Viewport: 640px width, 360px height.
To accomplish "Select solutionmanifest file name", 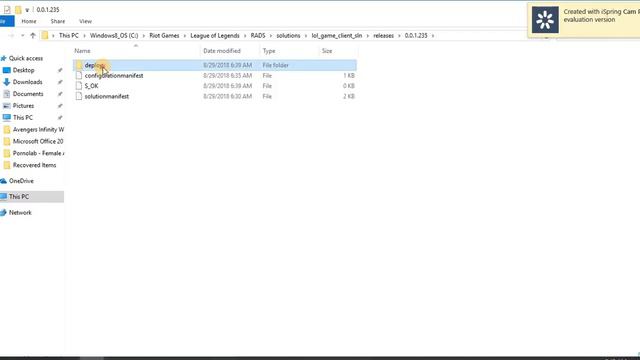I will pyautogui.click(x=107, y=96).
